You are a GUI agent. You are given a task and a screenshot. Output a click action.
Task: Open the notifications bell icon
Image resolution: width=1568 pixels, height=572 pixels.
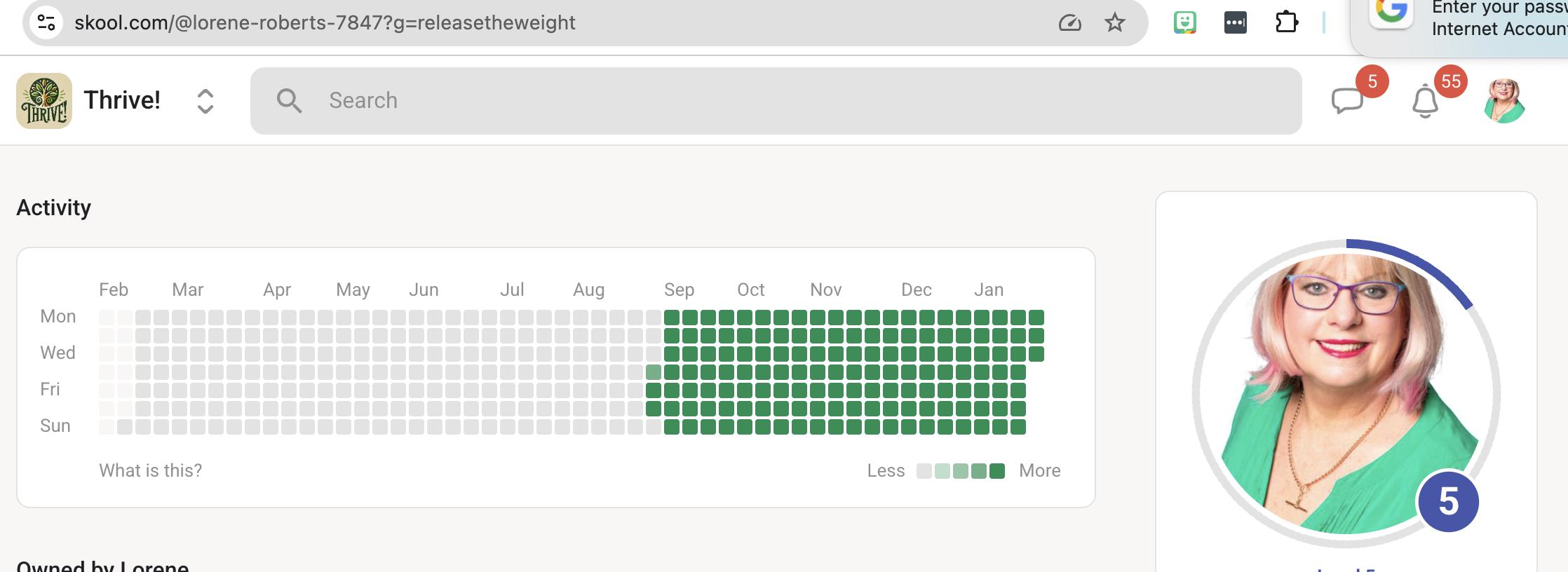[1425, 102]
